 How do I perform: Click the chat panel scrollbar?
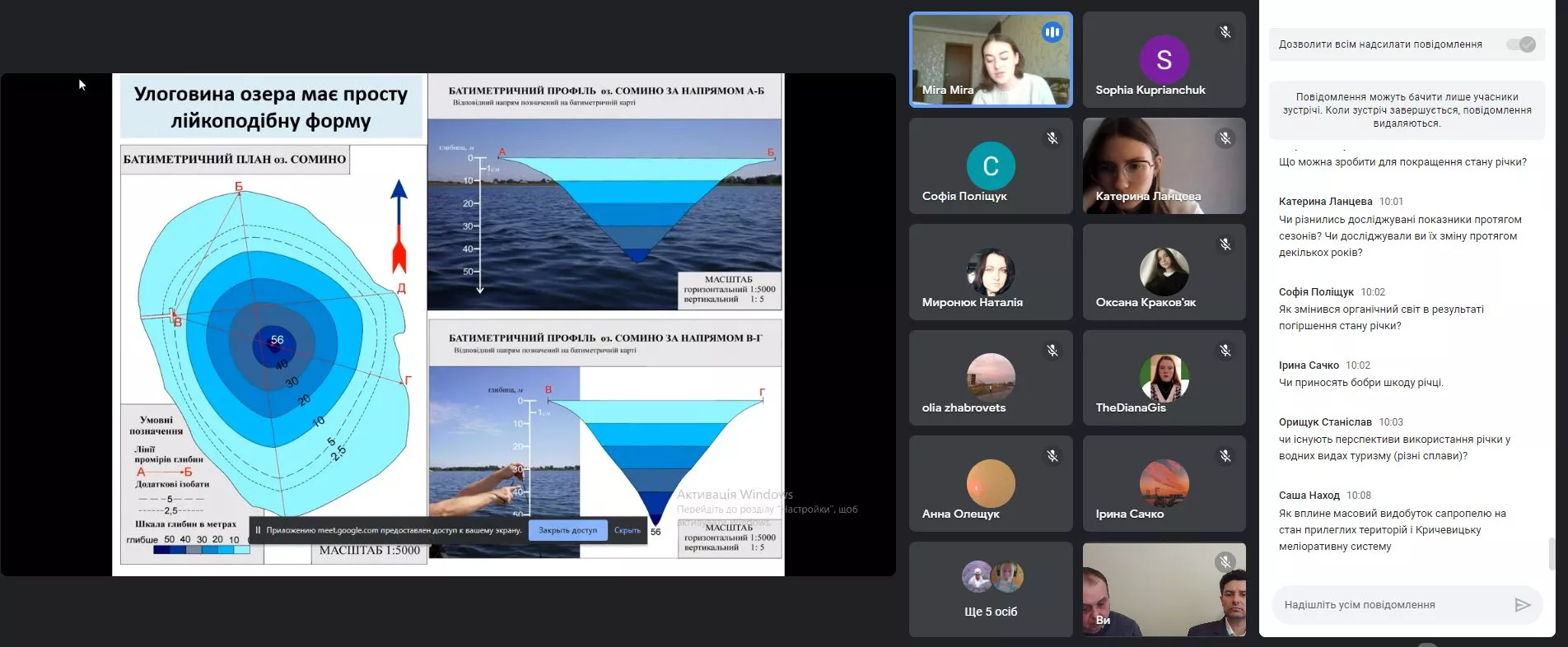coord(1552,553)
